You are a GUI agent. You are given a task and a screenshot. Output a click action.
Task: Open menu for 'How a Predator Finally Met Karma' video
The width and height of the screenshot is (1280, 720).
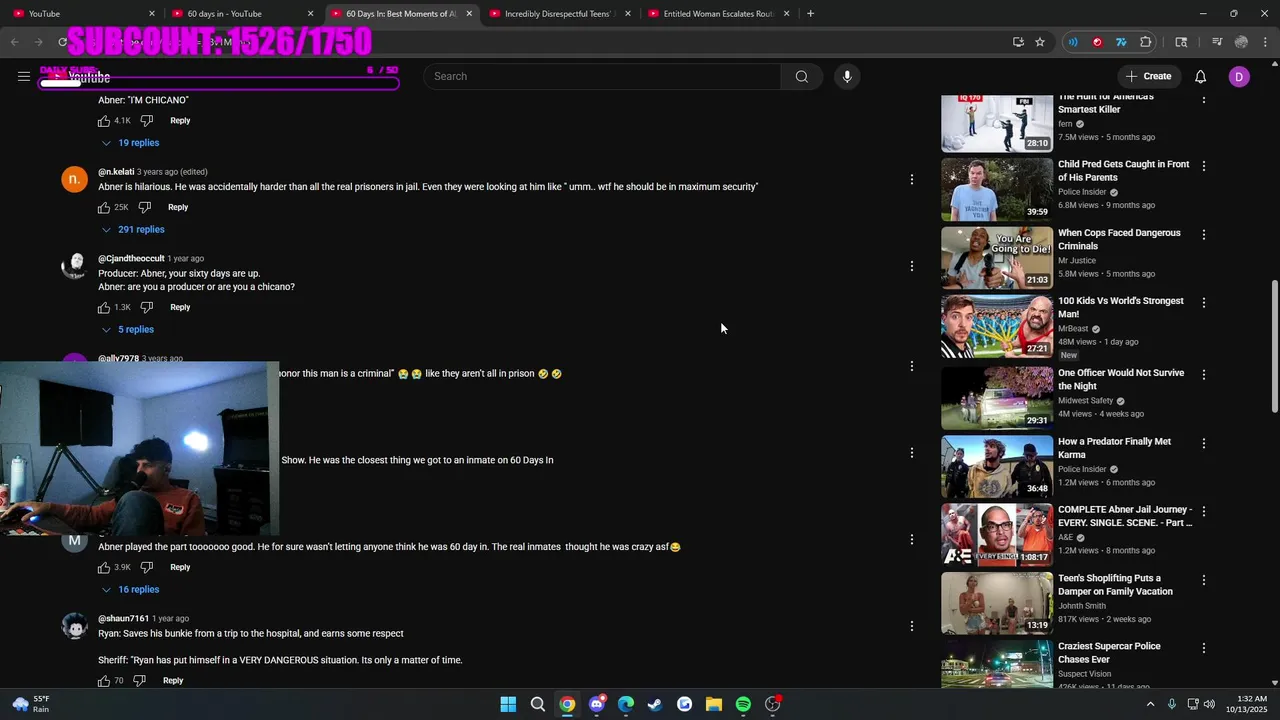coord(1203,443)
